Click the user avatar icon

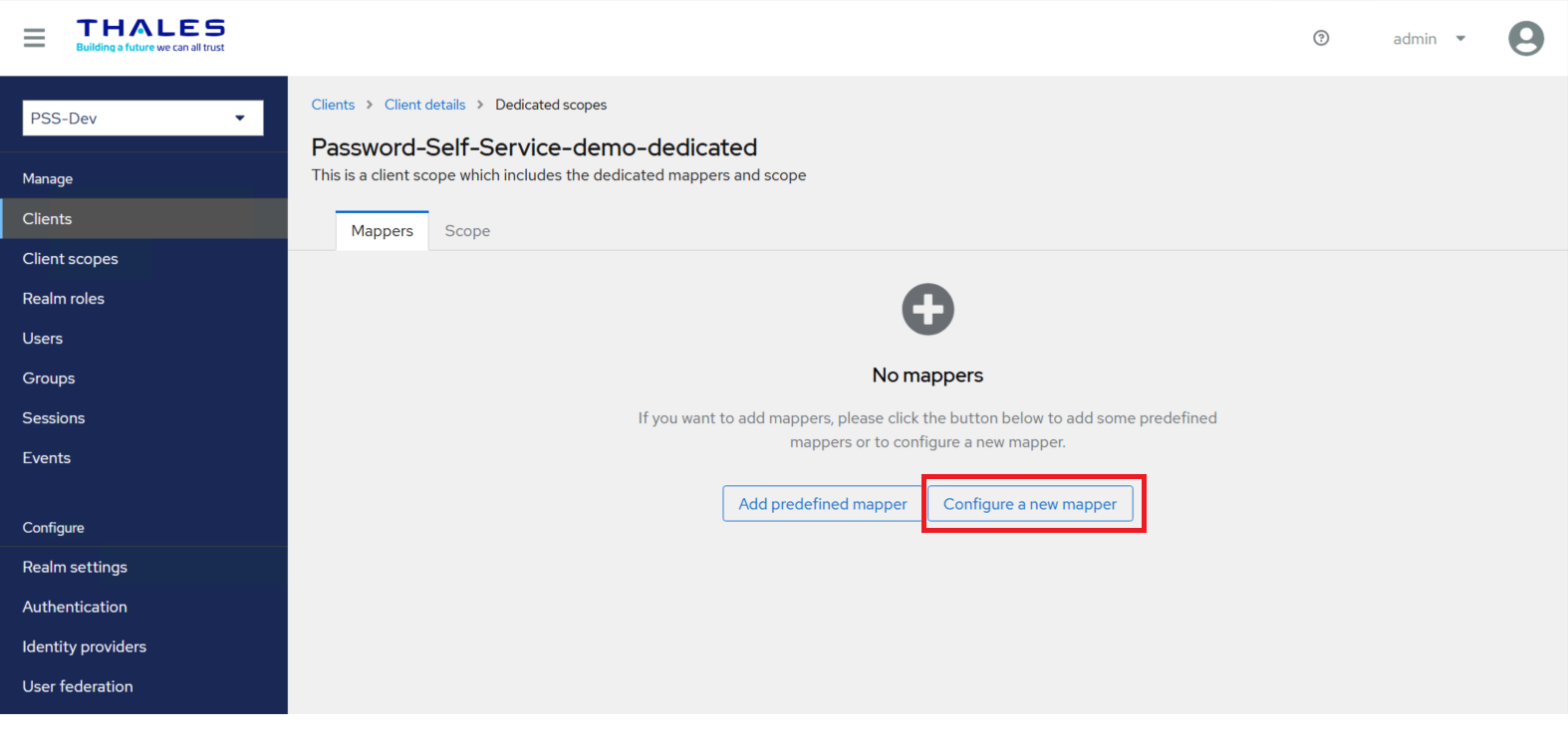(1525, 39)
